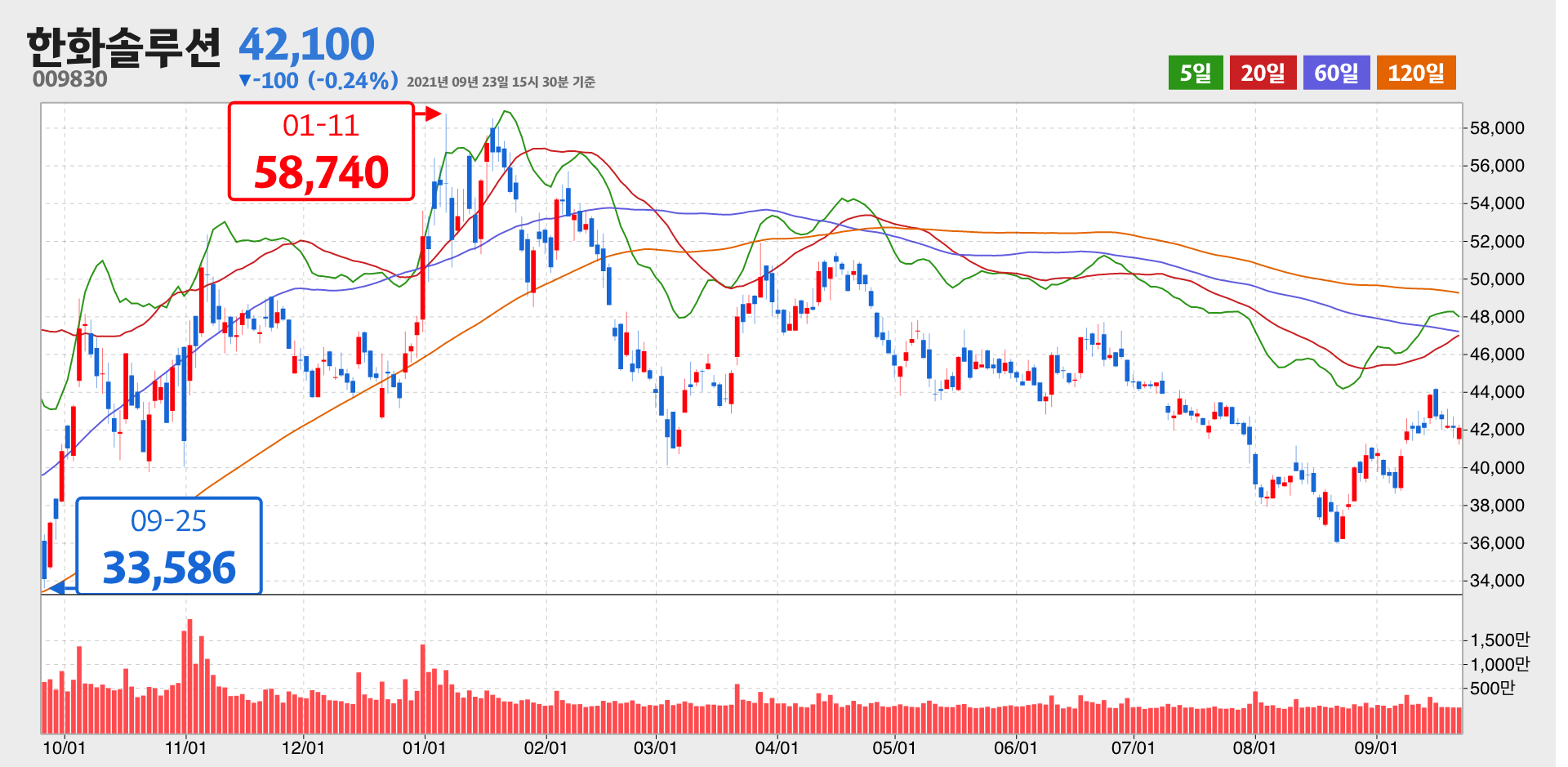Click the 05/01 date axis label
Screen dimensions: 1568x767
point(894,747)
